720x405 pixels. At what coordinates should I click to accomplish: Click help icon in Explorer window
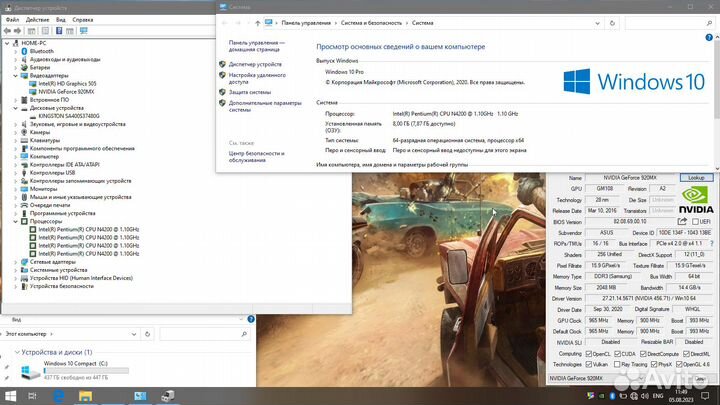[251, 319]
